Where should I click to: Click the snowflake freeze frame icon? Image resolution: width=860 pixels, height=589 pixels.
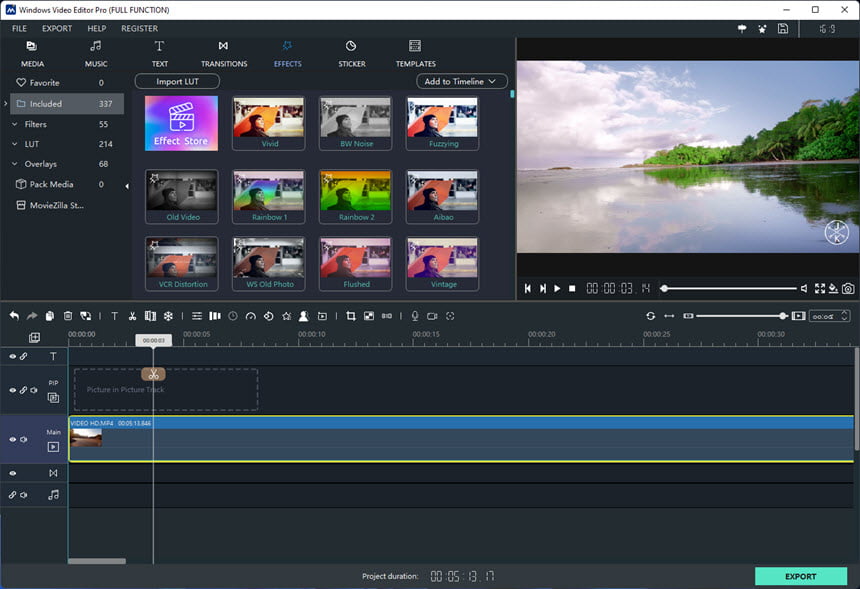[168, 316]
